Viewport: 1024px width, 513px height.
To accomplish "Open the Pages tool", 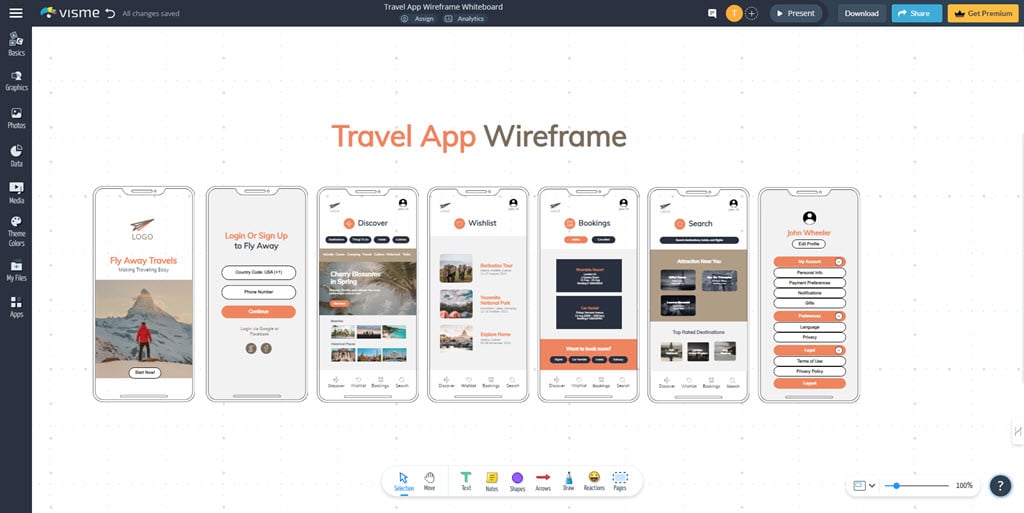I will [620, 482].
